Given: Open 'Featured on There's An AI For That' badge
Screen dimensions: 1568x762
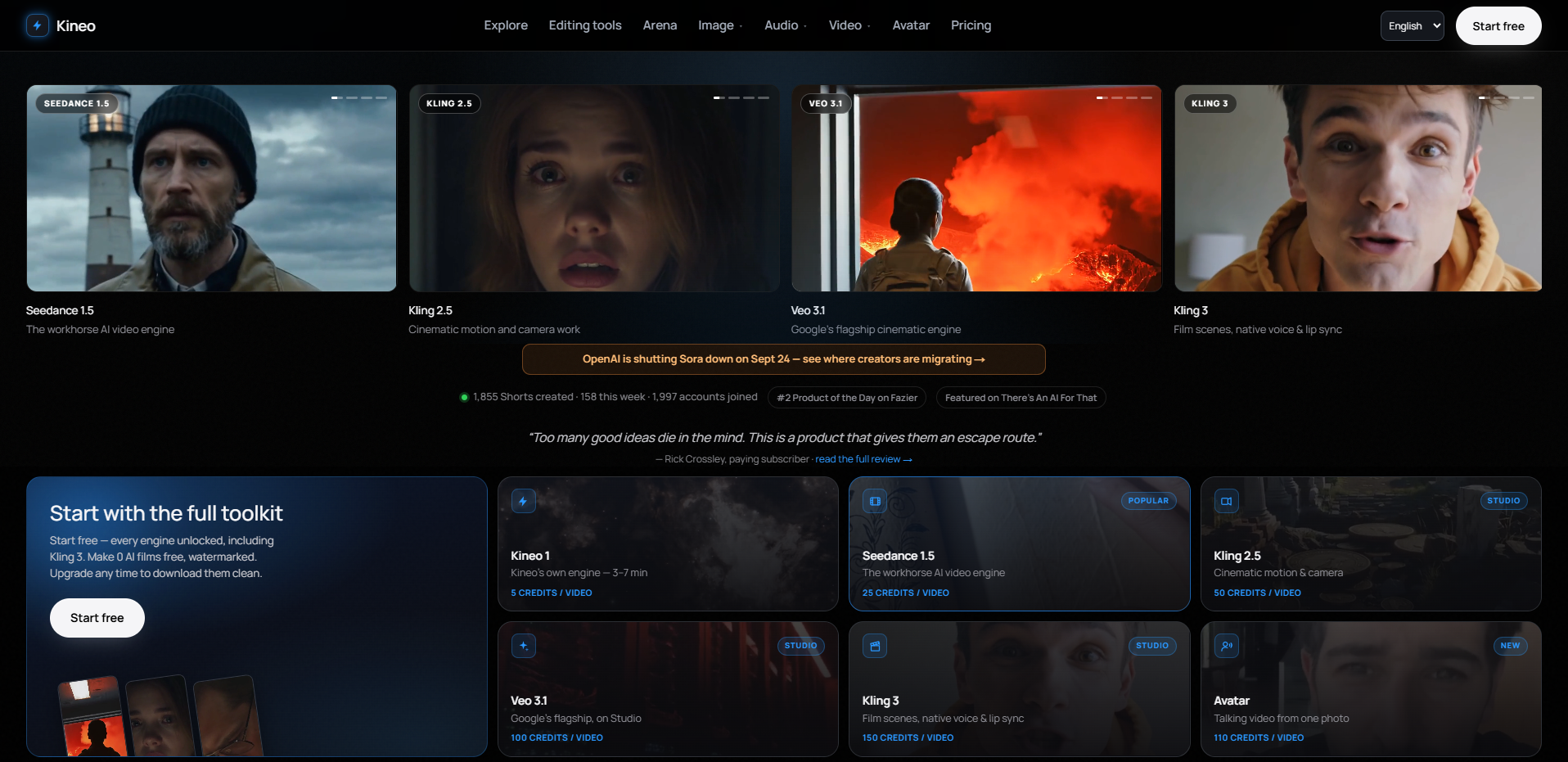Looking at the screenshot, I should 1021,398.
